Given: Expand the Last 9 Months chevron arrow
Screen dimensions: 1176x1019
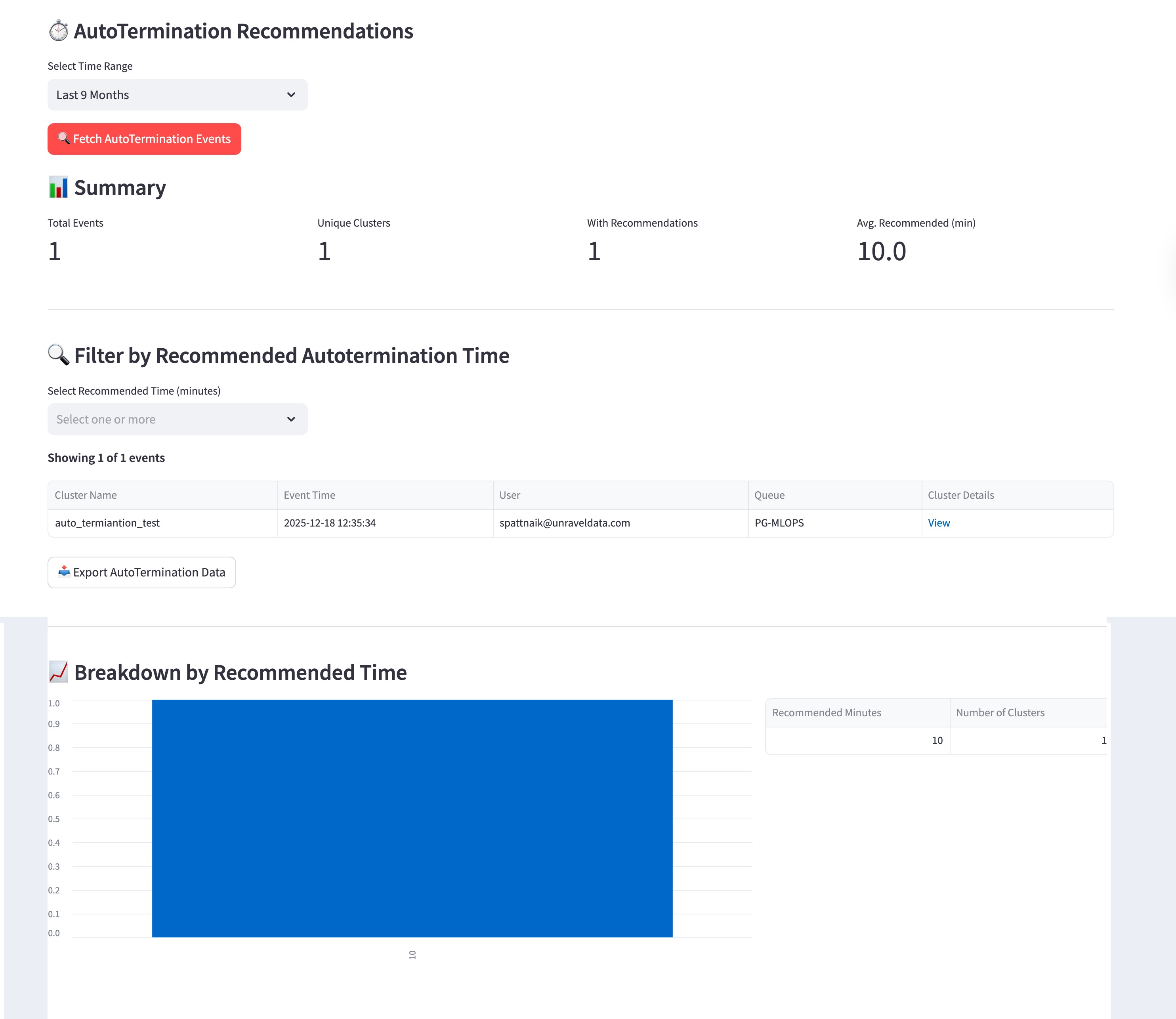Looking at the screenshot, I should [291, 95].
